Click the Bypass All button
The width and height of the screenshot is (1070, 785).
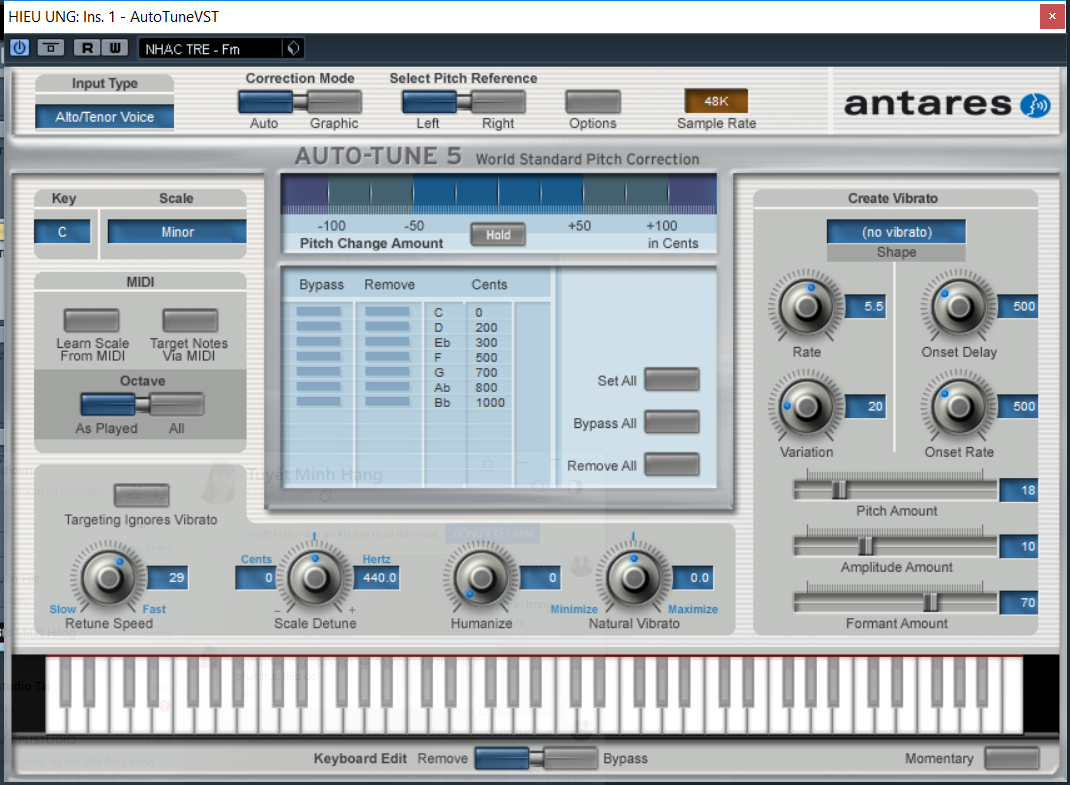tap(672, 422)
